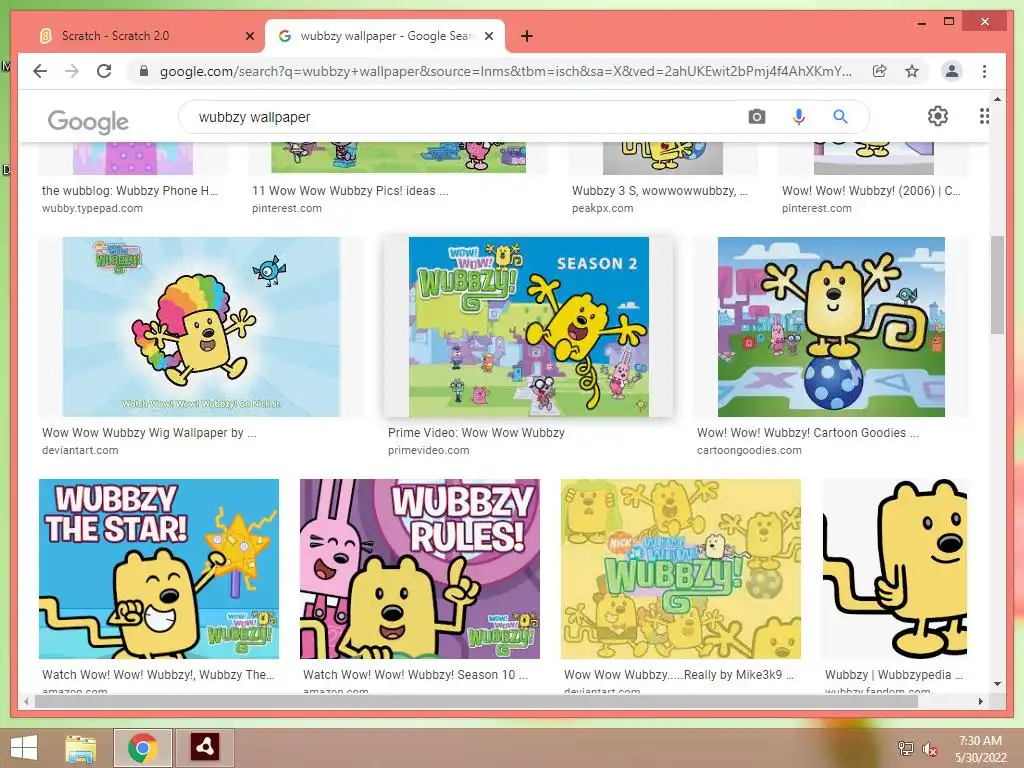The image size is (1024, 768).
Task: Open Google quick settings gear
Action: pos(938,116)
